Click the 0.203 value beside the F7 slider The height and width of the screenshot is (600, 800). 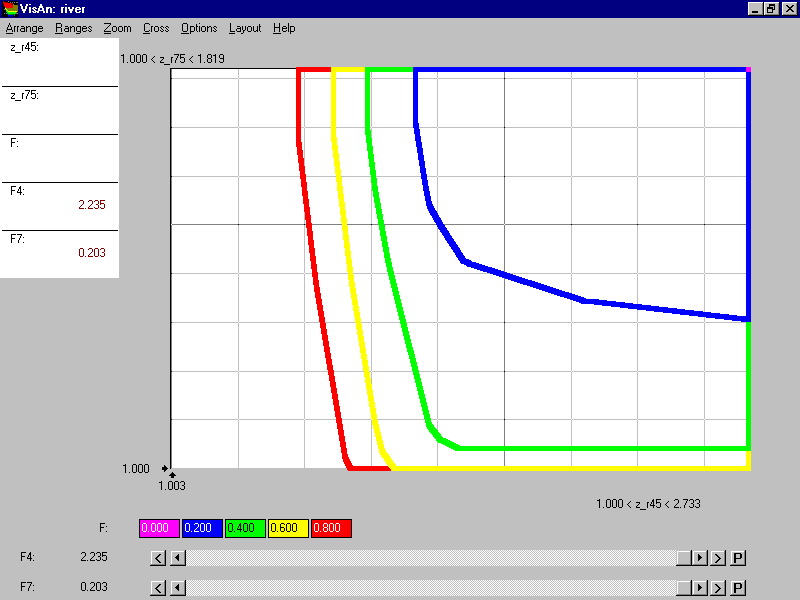point(94,587)
